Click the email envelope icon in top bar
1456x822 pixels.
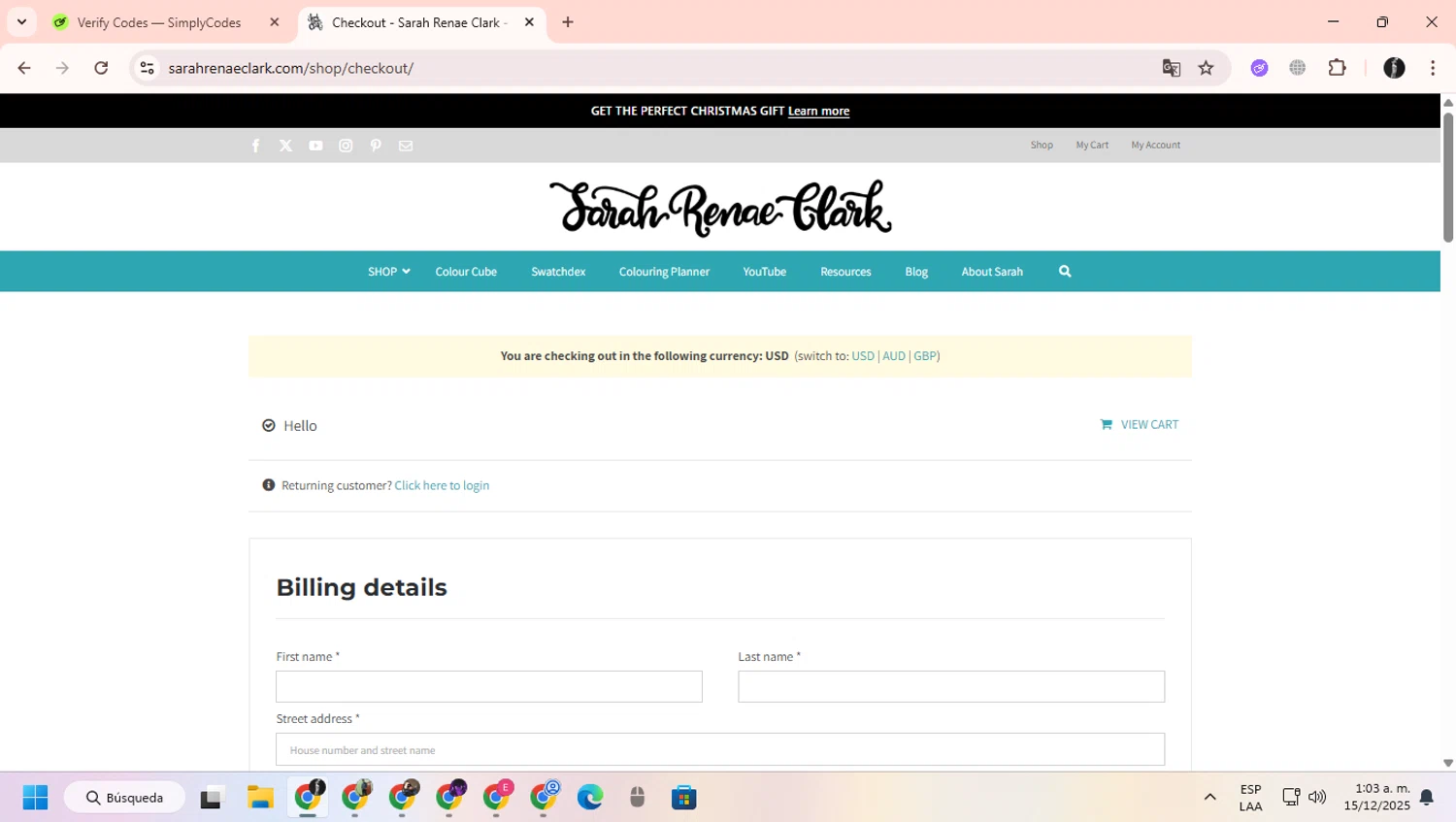pyautogui.click(x=406, y=146)
